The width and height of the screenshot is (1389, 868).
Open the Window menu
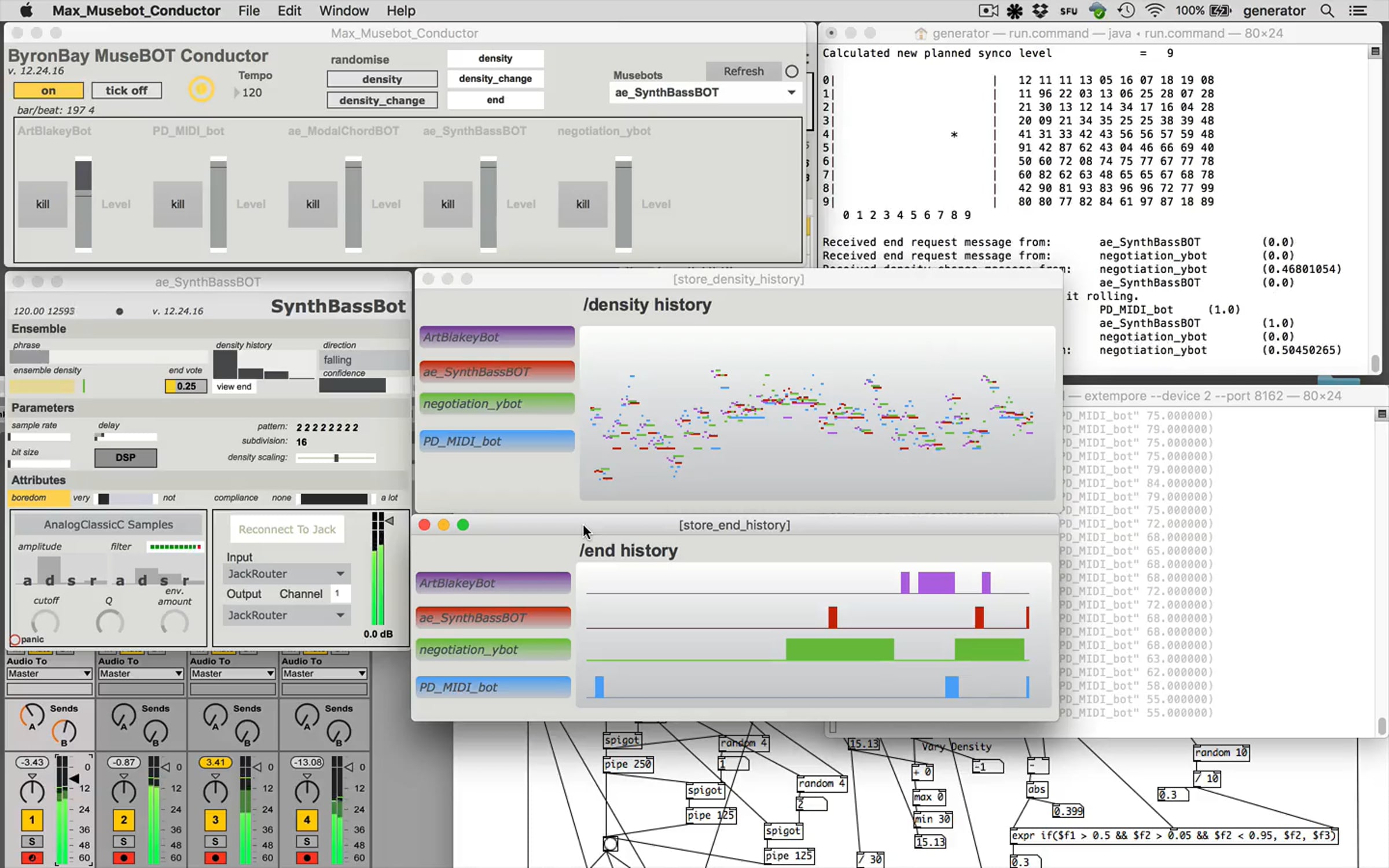(x=343, y=10)
